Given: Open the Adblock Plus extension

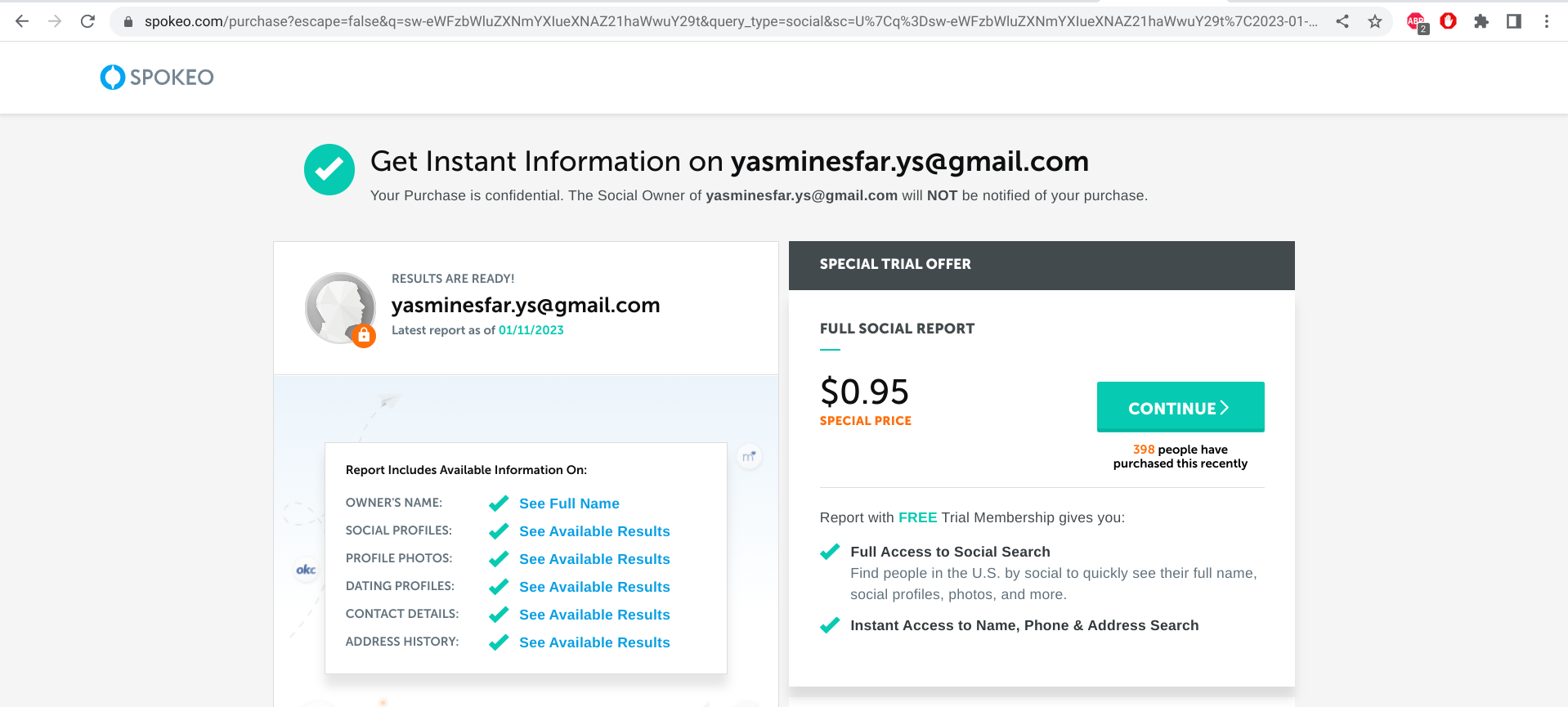Looking at the screenshot, I should click(x=1416, y=22).
